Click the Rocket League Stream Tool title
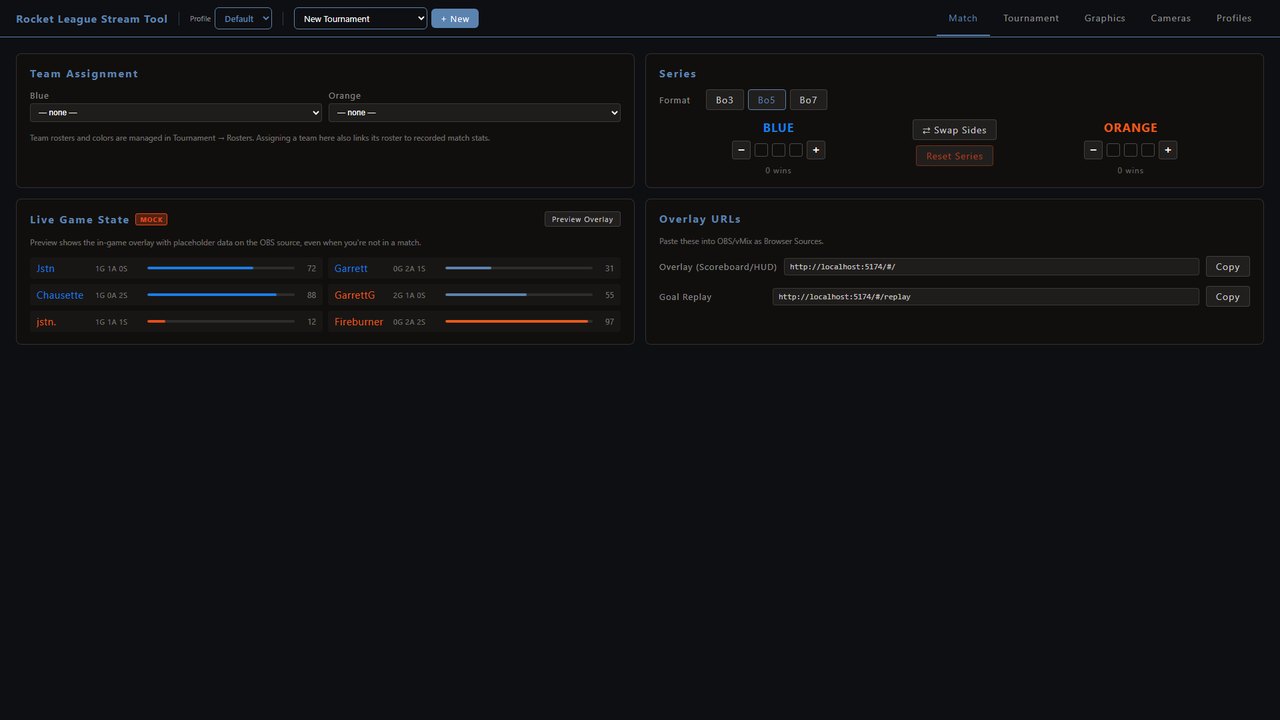The width and height of the screenshot is (1280, 720). coord(92,19)
